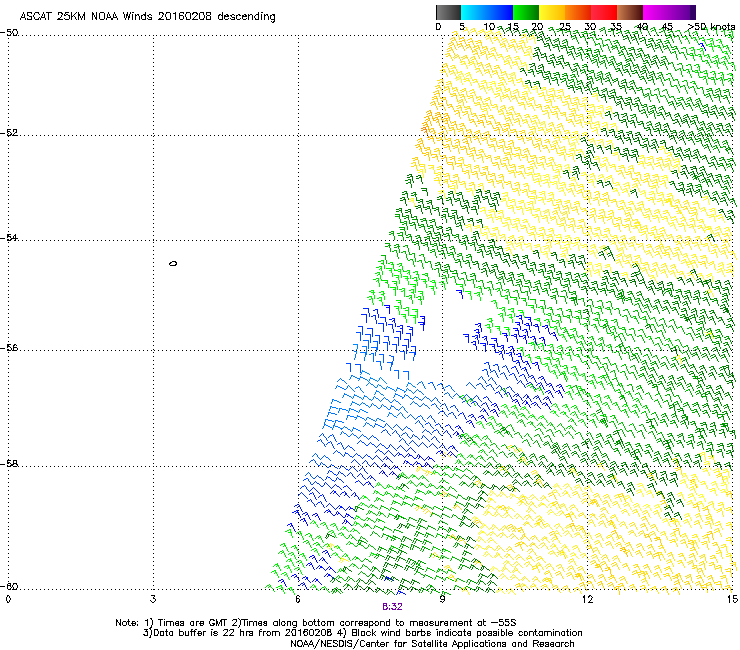The height and width of the screenshot is (650, 740).
Task: Click the '15' longitude label on bottom axis
Action: 732,599
